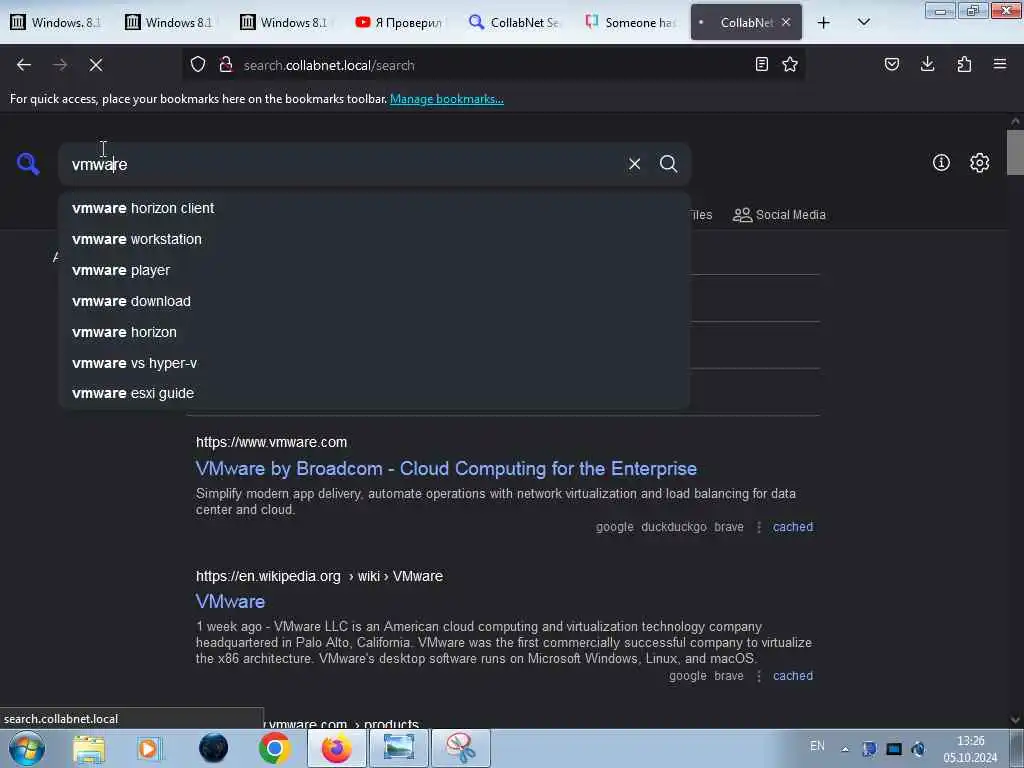This screenshot has width=1024, height=768.
Task: Toggle reader view icon in address bar
Action: click(761, 64)
